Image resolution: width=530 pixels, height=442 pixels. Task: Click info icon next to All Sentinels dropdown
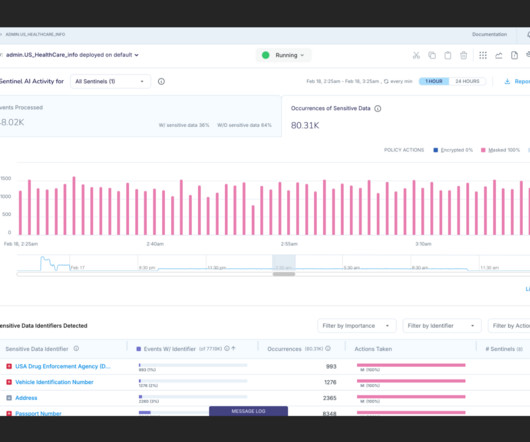[161, 81]
